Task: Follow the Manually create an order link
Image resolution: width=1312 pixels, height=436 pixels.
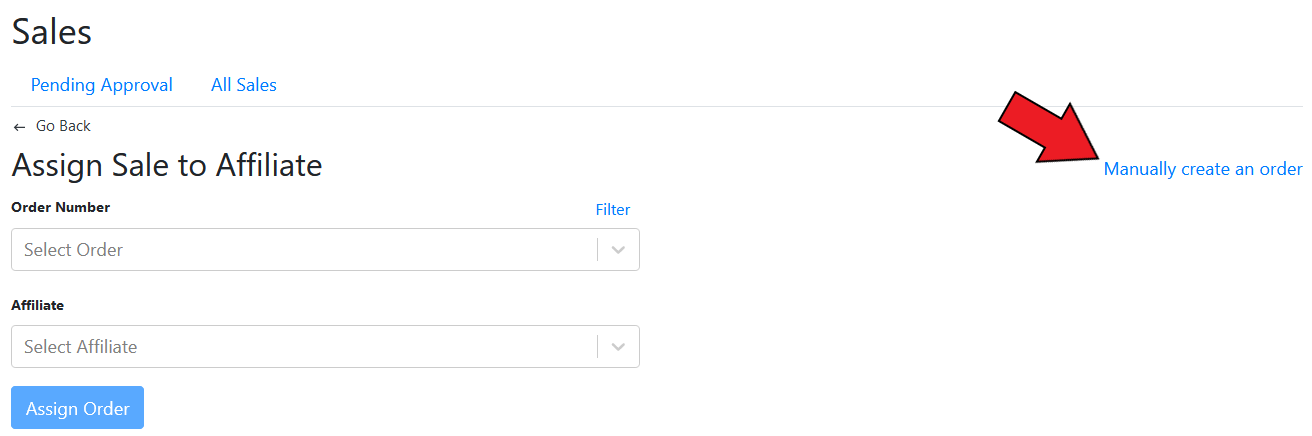Action: click(x=1202, y=169)
